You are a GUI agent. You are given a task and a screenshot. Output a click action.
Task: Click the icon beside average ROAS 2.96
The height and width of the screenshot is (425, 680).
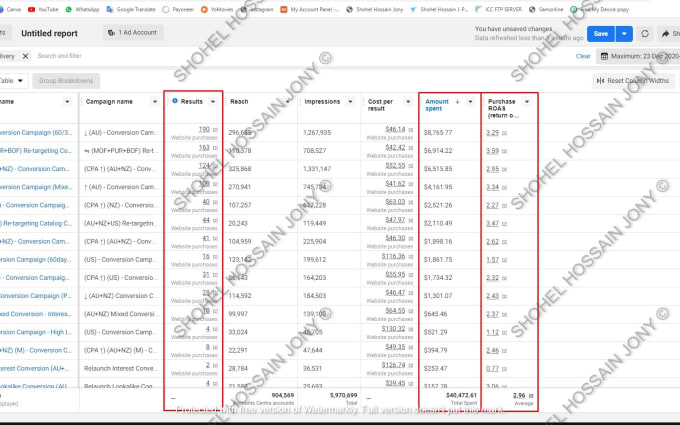(531, 396)
